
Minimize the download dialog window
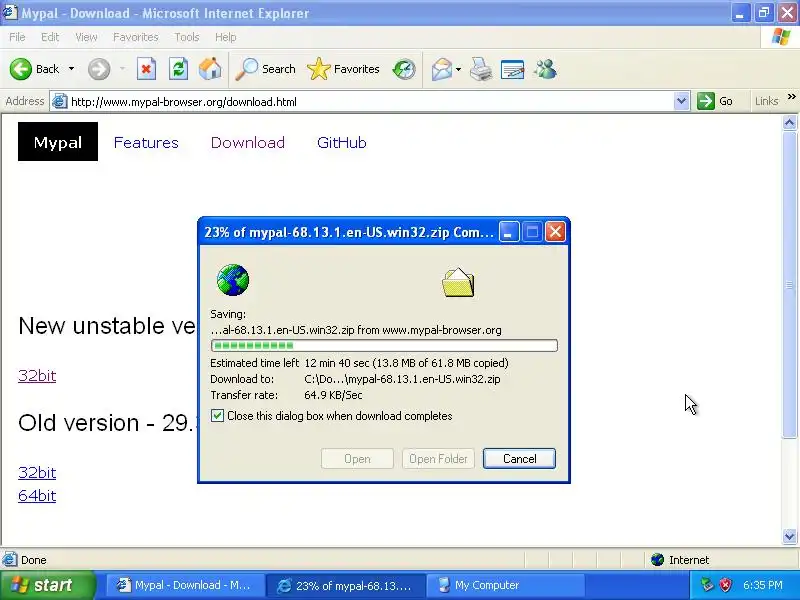[509, 232]
